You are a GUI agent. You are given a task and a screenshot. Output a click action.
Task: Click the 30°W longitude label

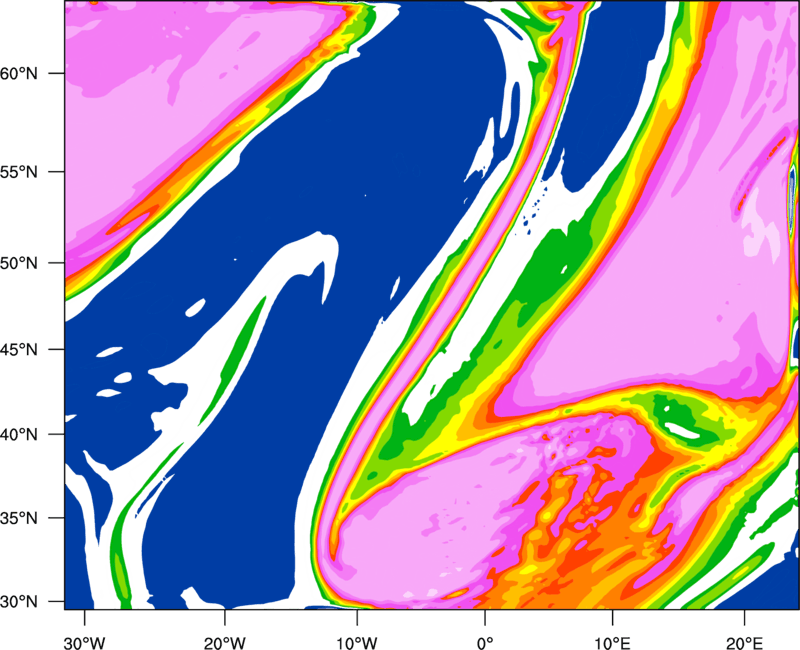[85, 643]
